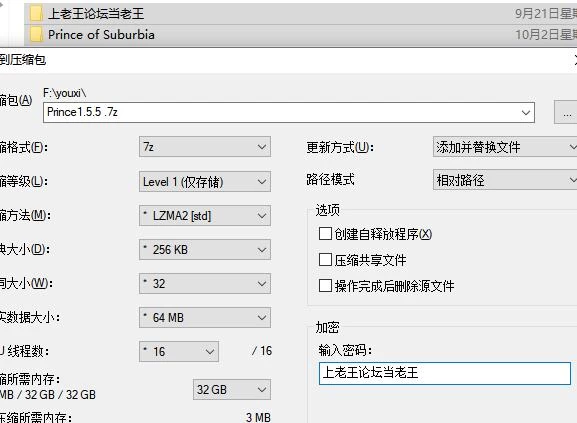Viewport: 577px width, 423px height.
Task: Select folder icon of Prince of Suburbia
Action: [36, 35]
